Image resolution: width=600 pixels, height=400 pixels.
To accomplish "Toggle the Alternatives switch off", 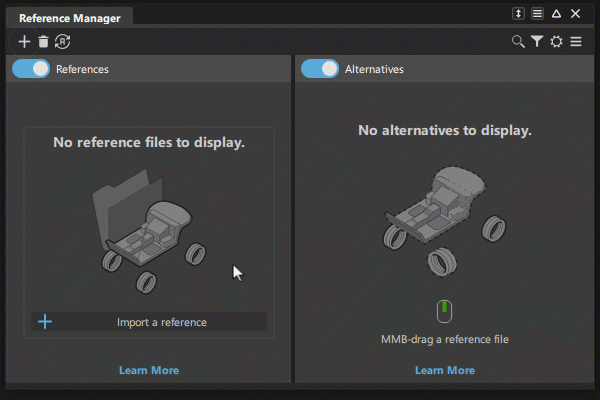I will pyautogui.click(x=320, y=69).
